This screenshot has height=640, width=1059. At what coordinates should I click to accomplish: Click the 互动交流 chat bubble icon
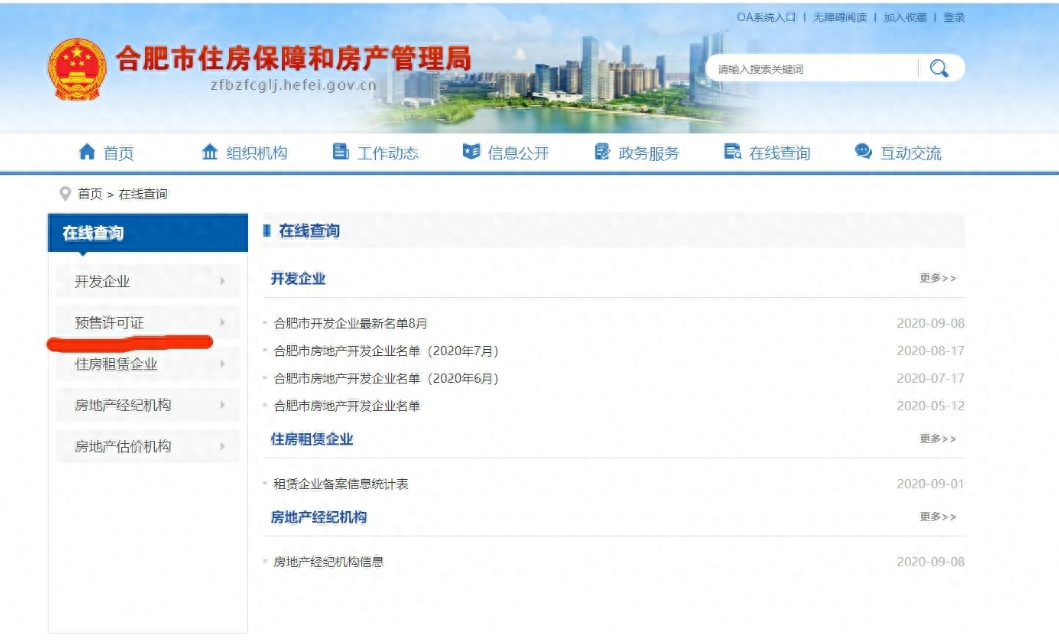863,152
